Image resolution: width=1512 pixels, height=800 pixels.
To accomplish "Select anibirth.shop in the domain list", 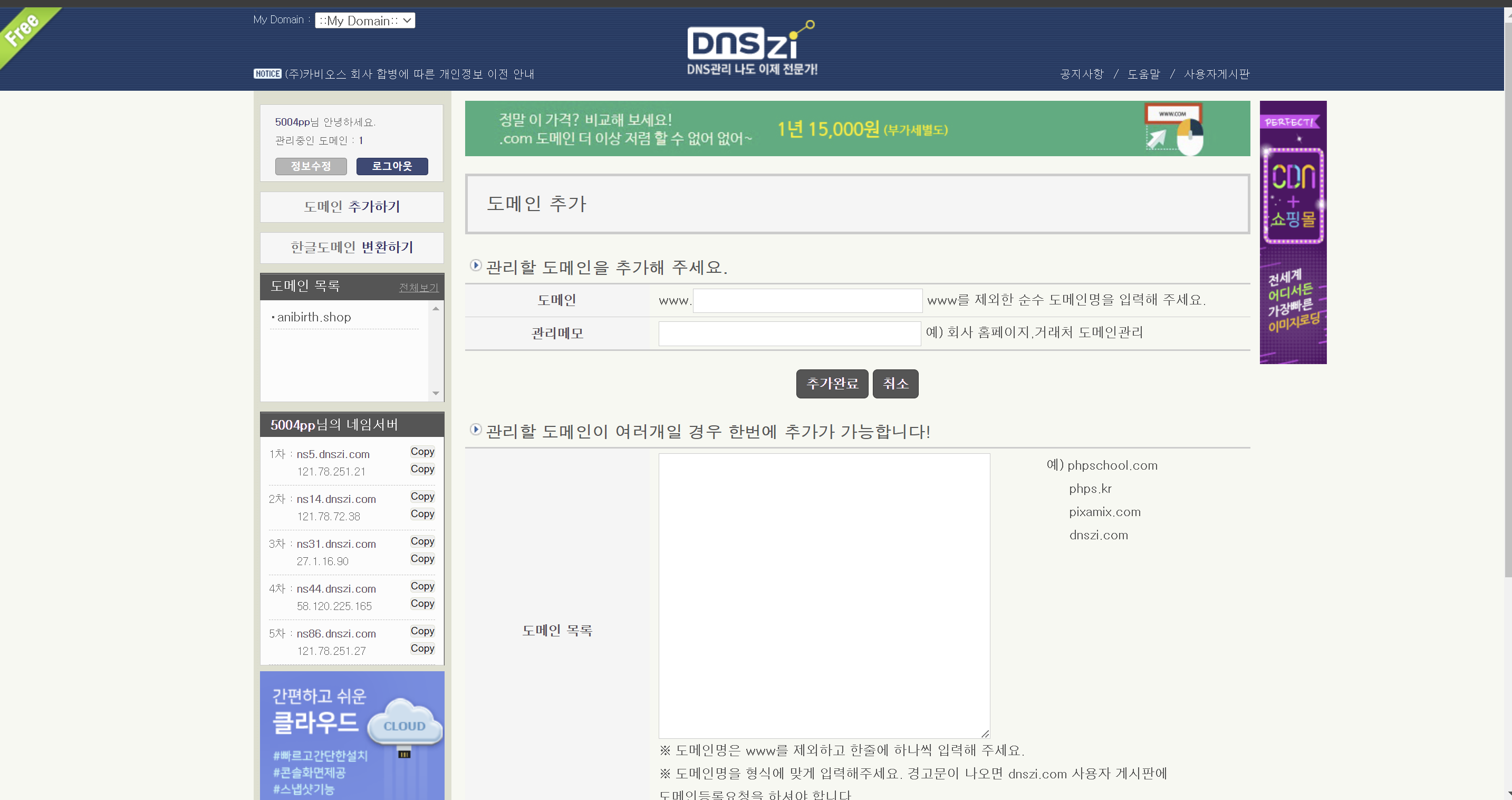I will click(314, 317).
